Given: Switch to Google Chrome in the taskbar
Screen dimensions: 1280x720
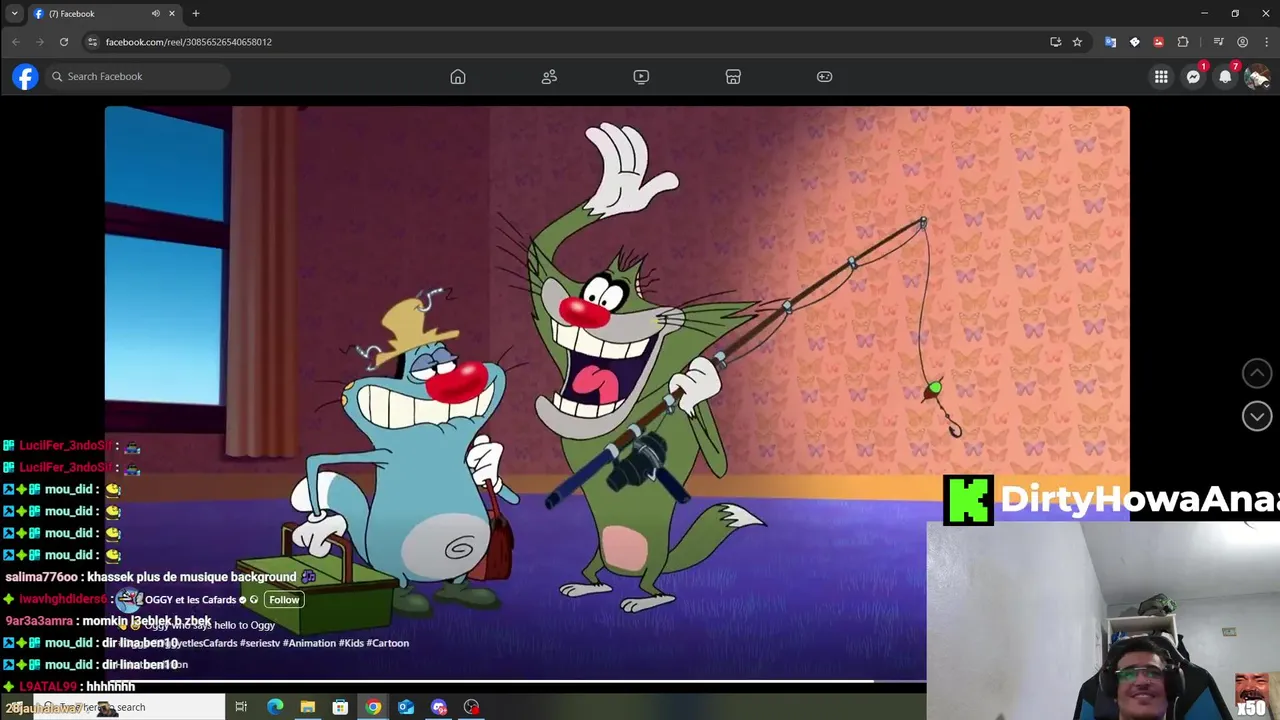Looking at the screenshot, I should tap(373, 707).
